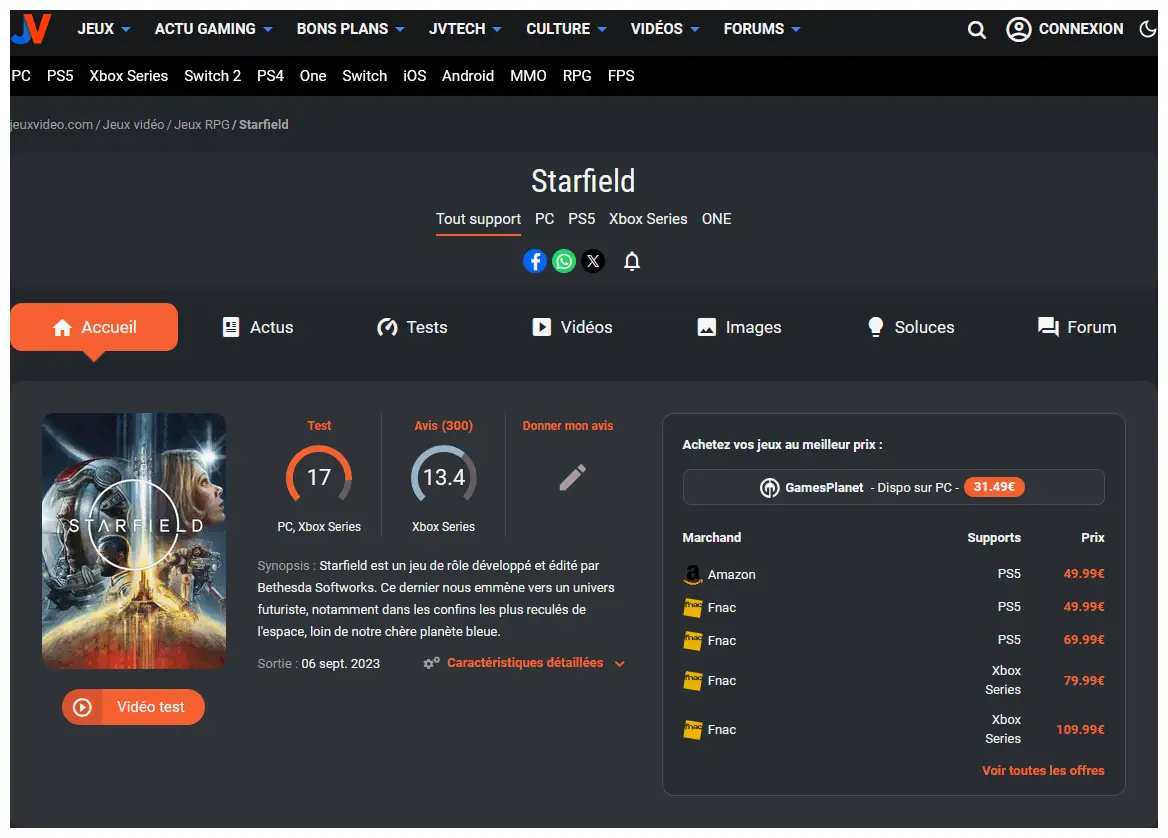The height and width of the screenshot is (838, 1168).
Task: Click the Starfield cover art thumbnail
Action: click(134, 540)
